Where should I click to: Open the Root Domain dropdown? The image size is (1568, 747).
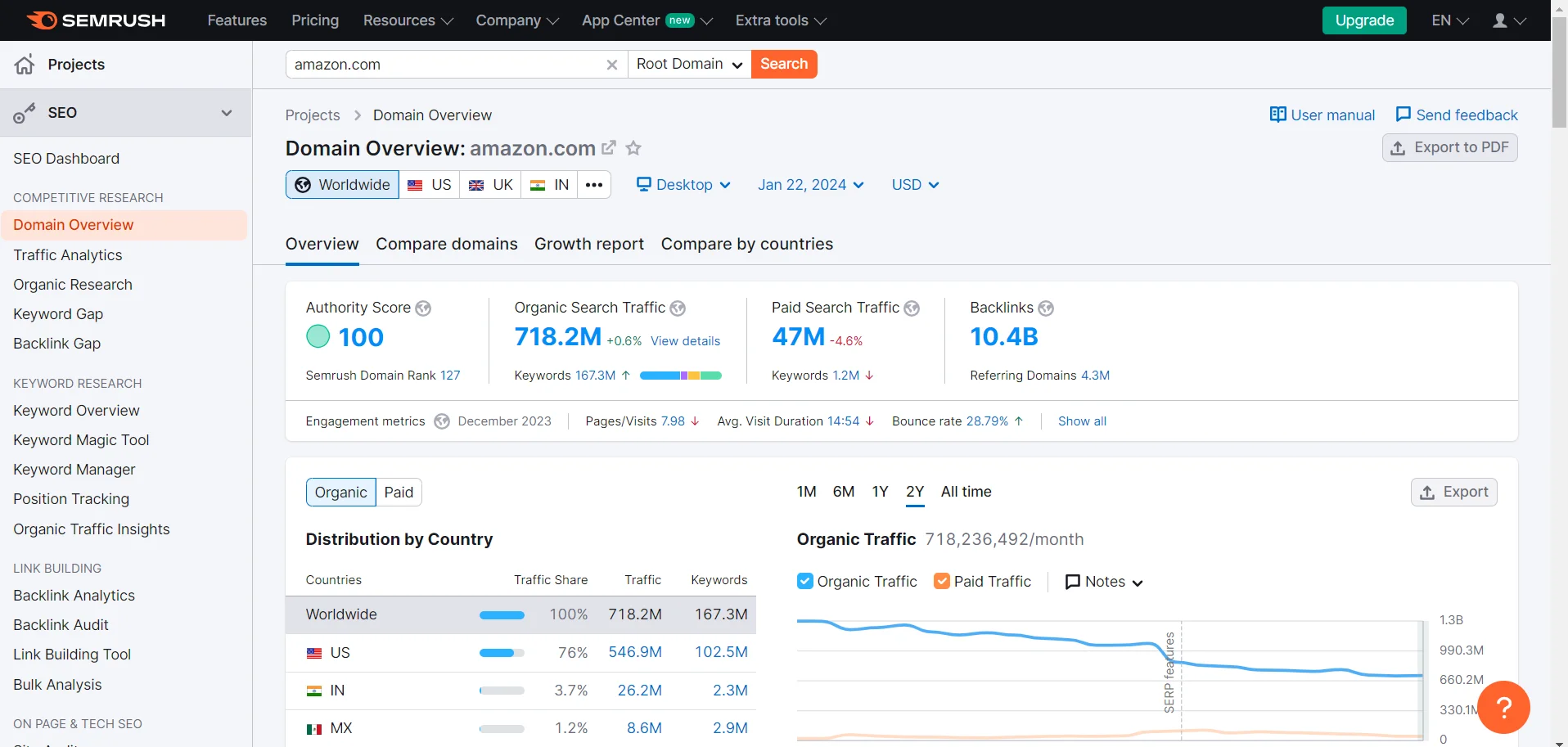point(689,65)
